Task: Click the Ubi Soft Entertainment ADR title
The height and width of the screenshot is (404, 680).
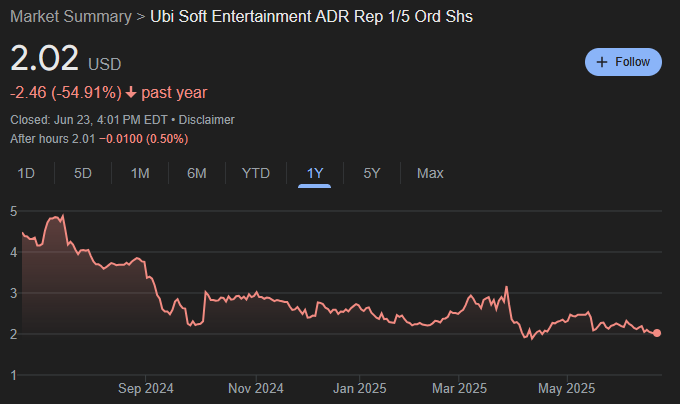Action: coord(311,16)
